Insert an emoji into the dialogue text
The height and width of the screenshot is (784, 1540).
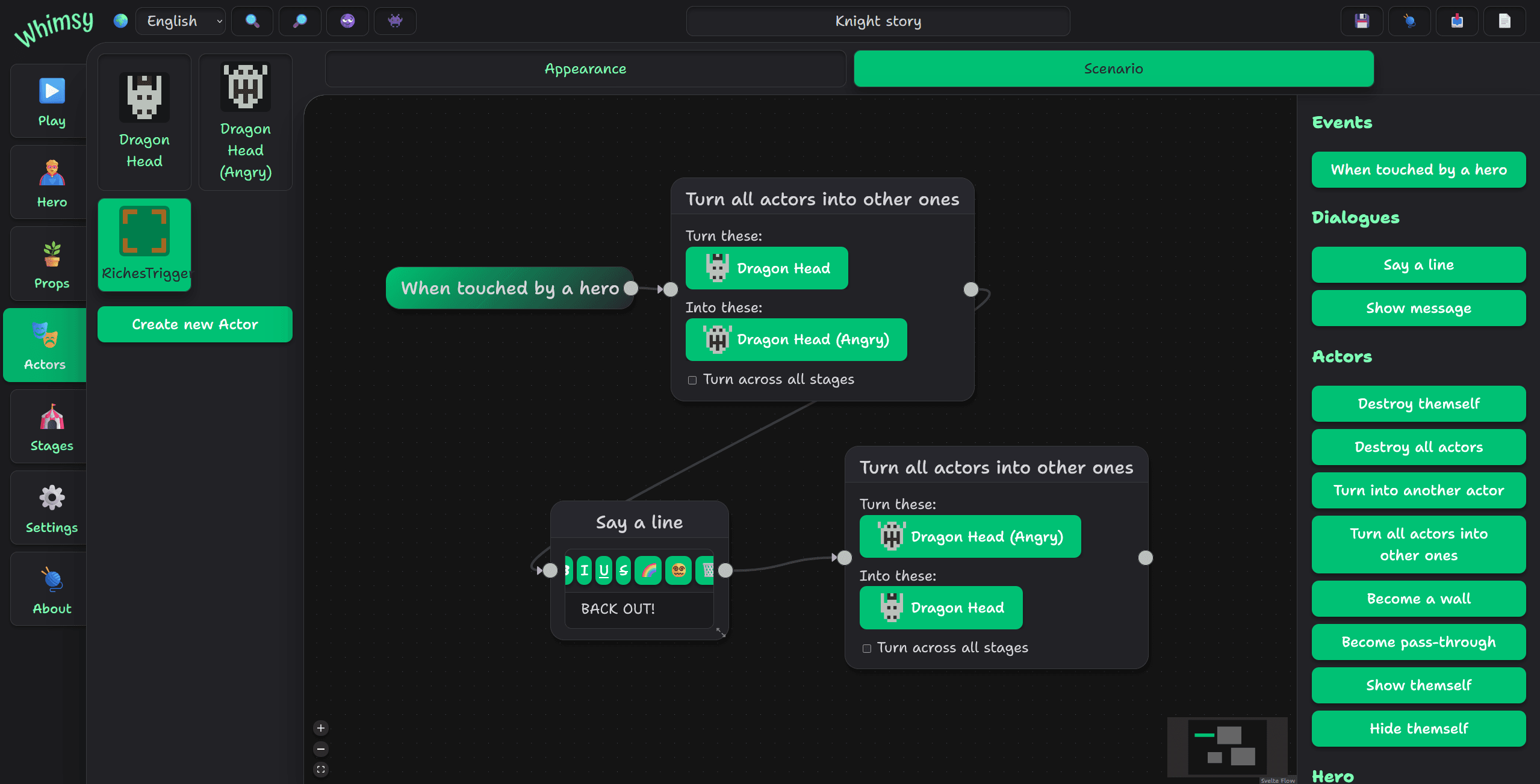[679, 570]
